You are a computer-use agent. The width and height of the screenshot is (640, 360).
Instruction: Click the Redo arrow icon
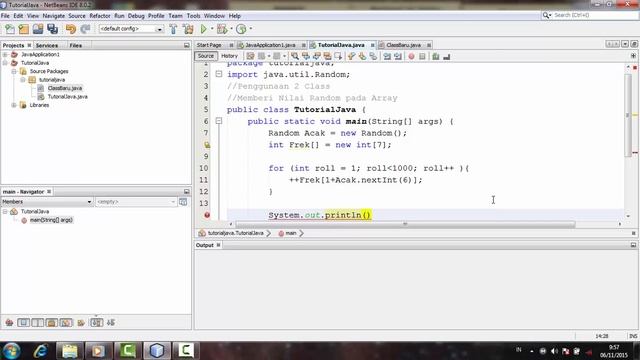(85, 29)
